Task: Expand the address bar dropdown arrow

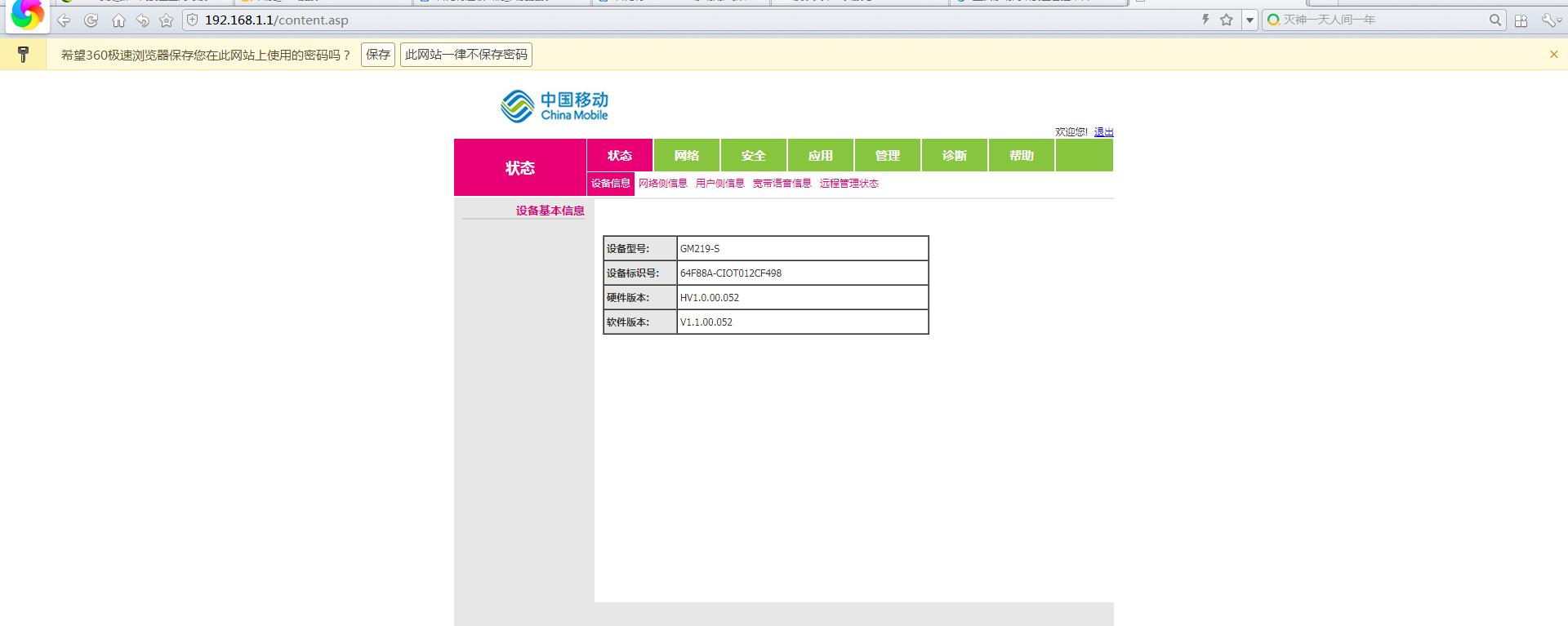Action: [x=1249, y=20]
